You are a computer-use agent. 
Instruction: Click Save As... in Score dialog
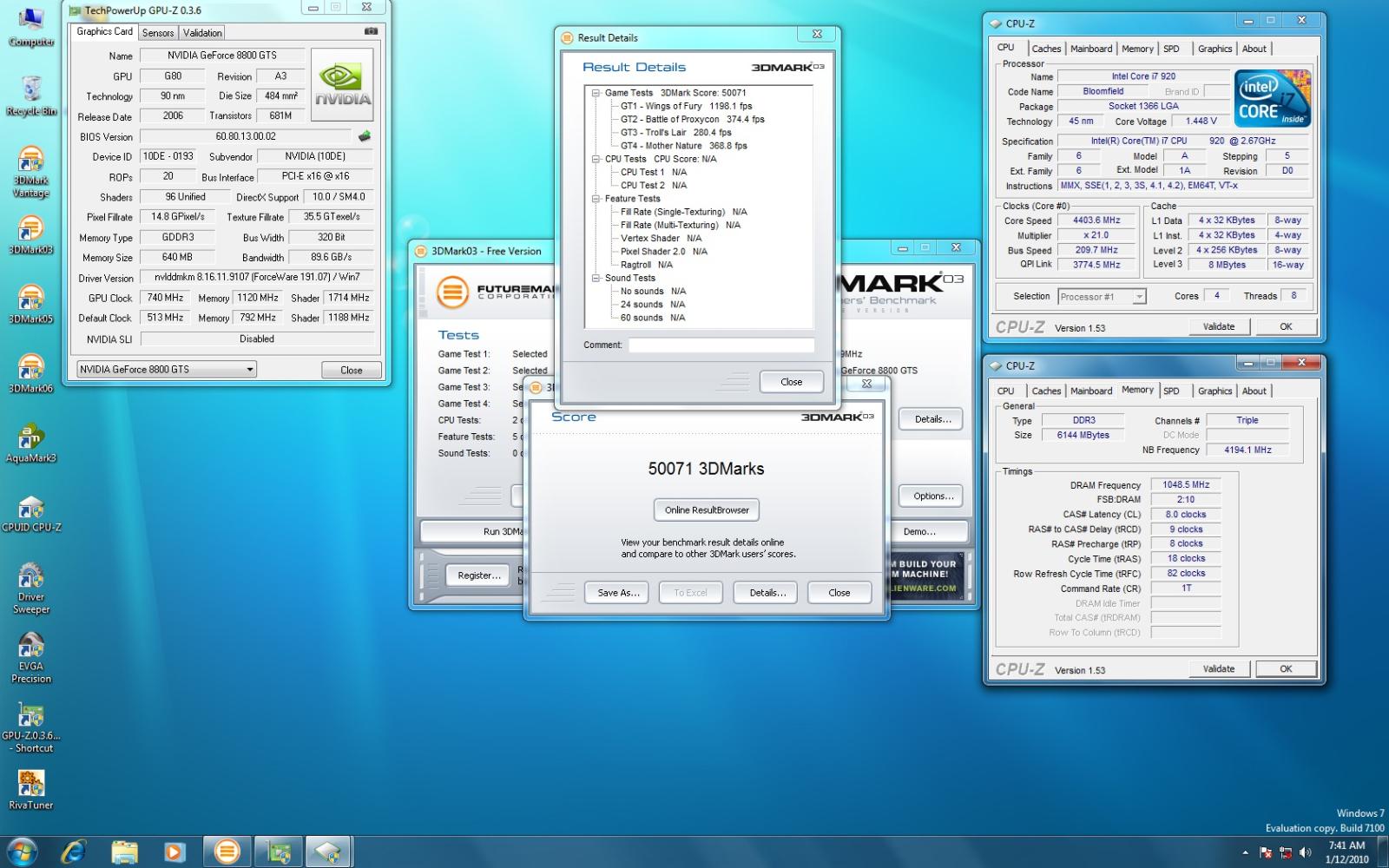pyautogui.click(x=618, y=593)
